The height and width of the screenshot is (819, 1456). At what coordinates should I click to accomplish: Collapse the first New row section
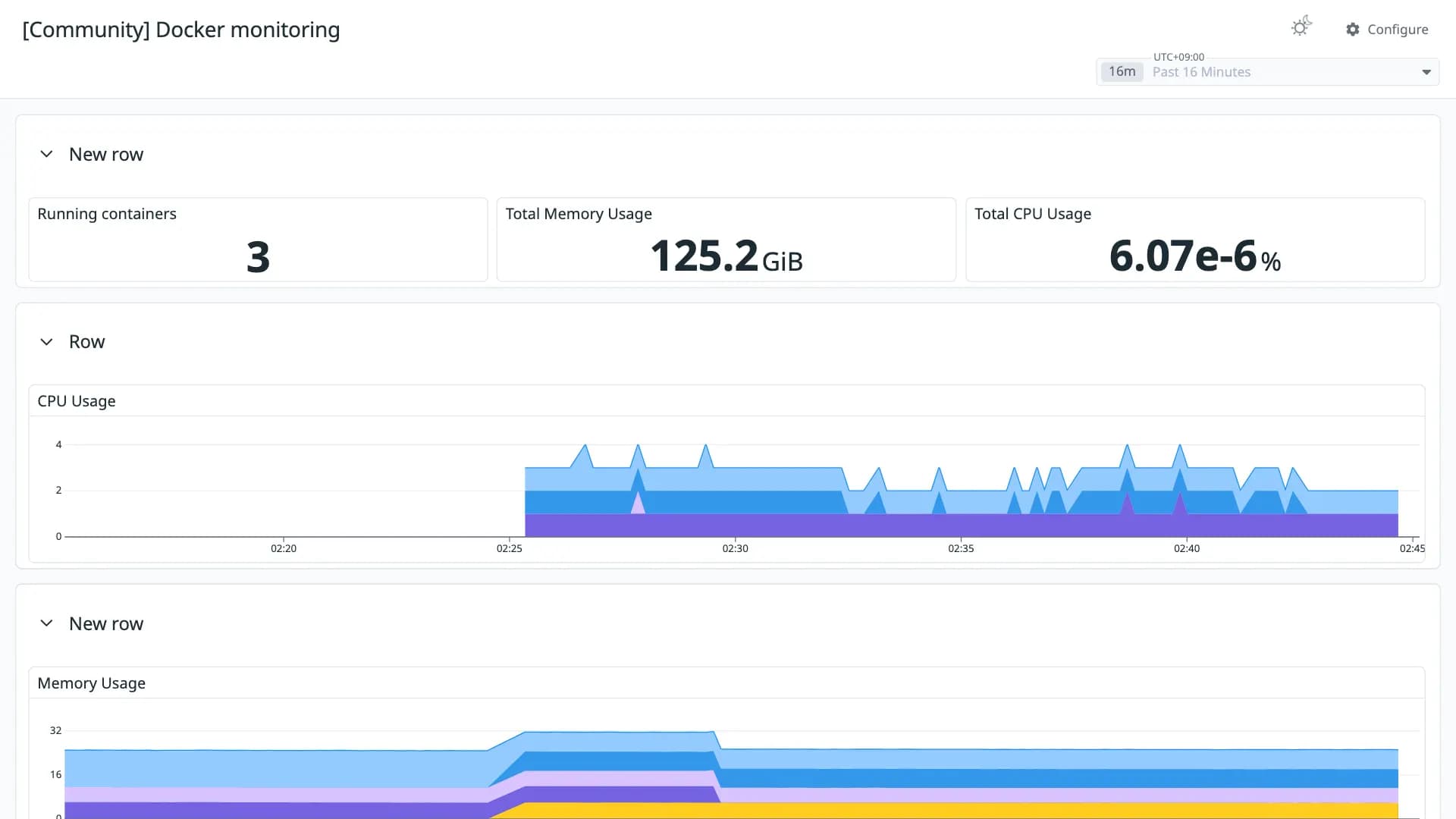pyautogui.click(x=46, y=154)
